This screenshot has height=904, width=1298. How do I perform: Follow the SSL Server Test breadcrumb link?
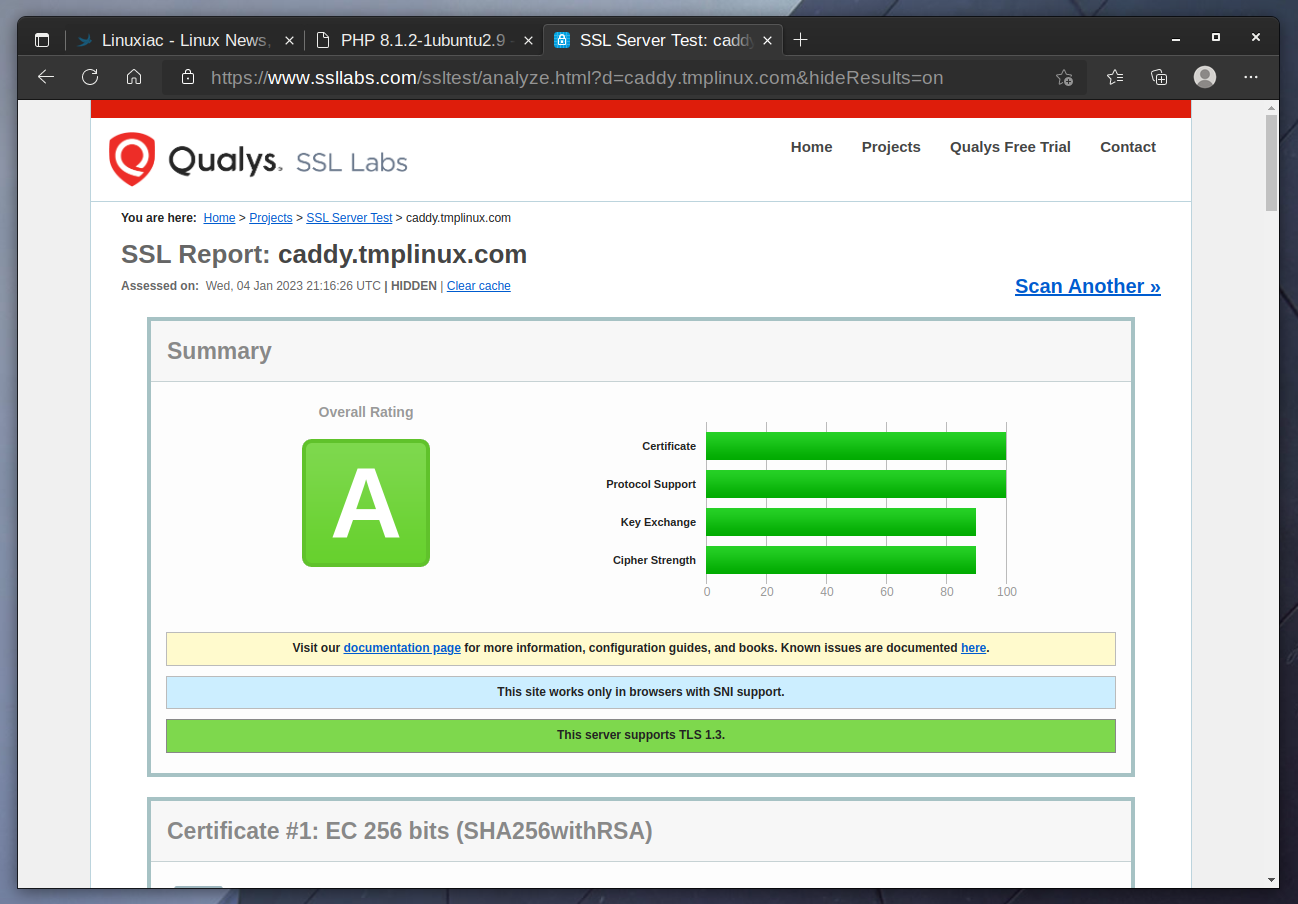tap(349, 218)
